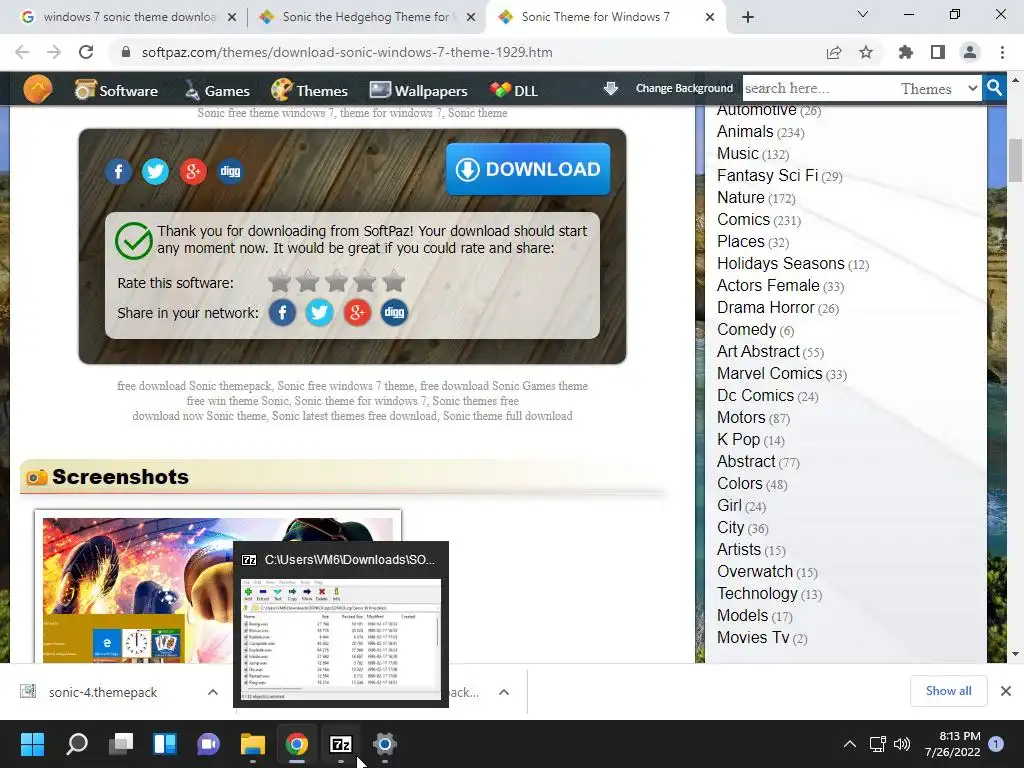Open taskbar Search
1024x768 pixels.
click(76, 744)
